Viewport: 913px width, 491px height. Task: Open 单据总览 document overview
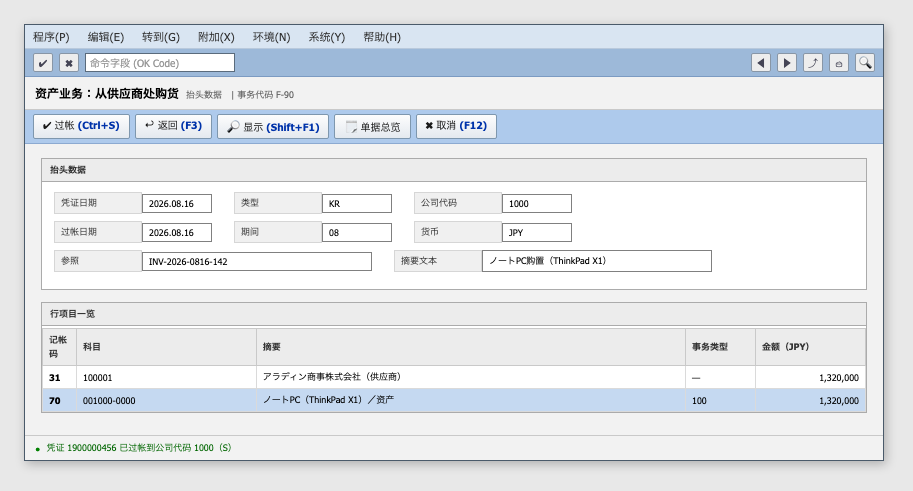373,126
